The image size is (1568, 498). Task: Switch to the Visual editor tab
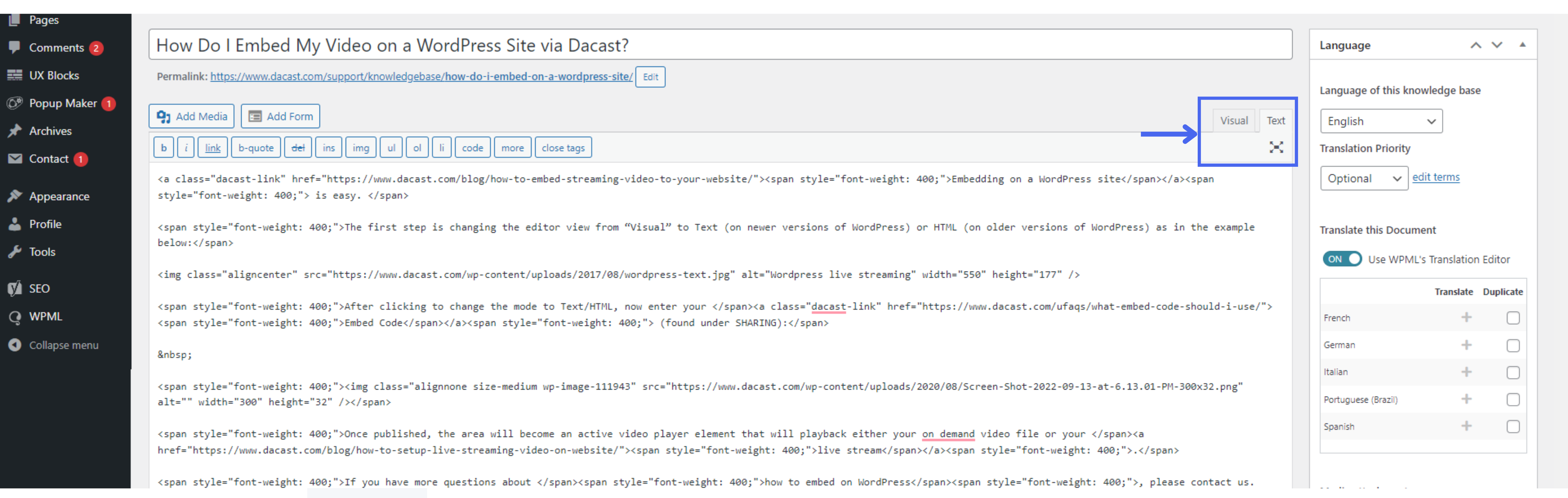pos(1233,121)
